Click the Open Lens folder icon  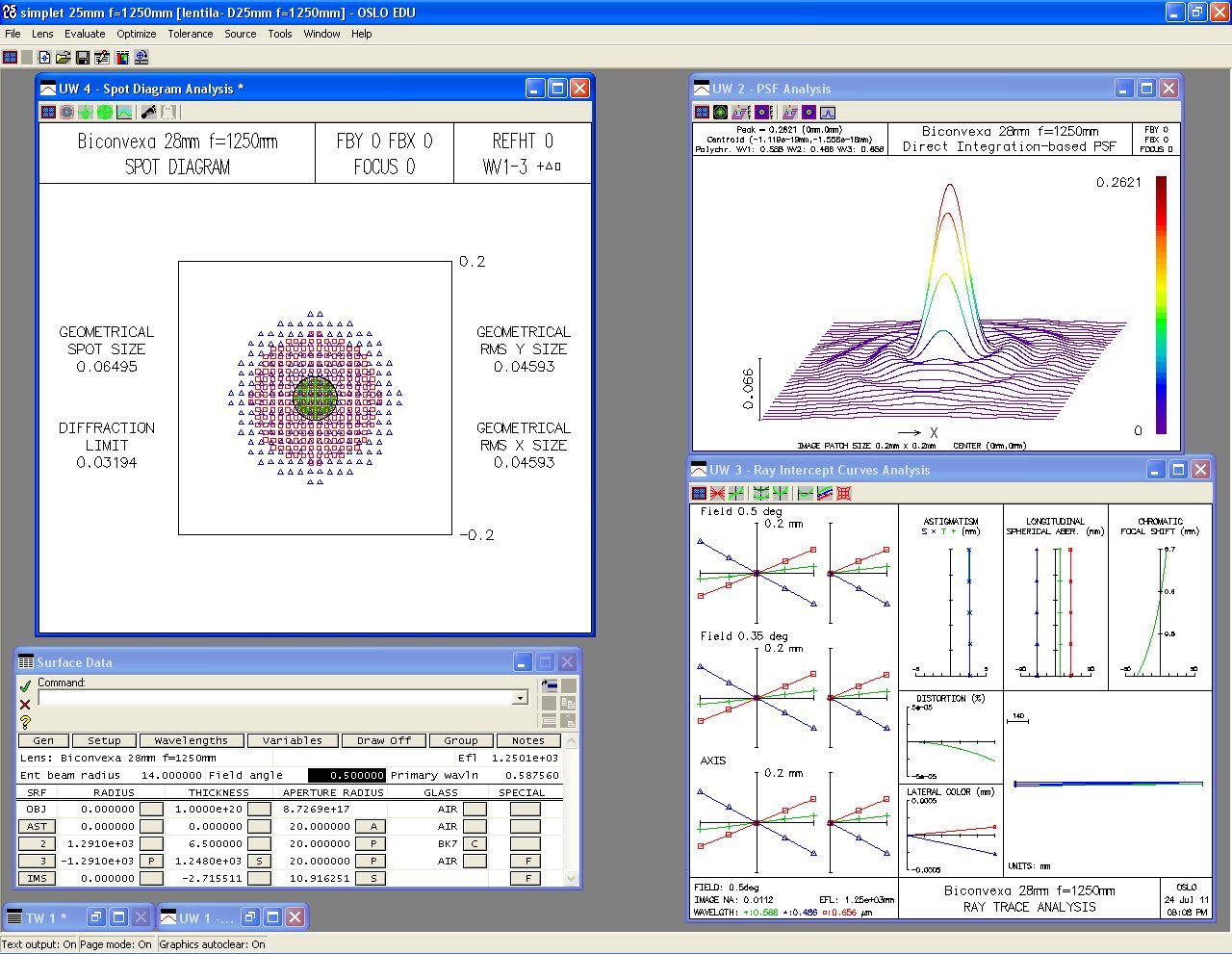coord(64,58)
